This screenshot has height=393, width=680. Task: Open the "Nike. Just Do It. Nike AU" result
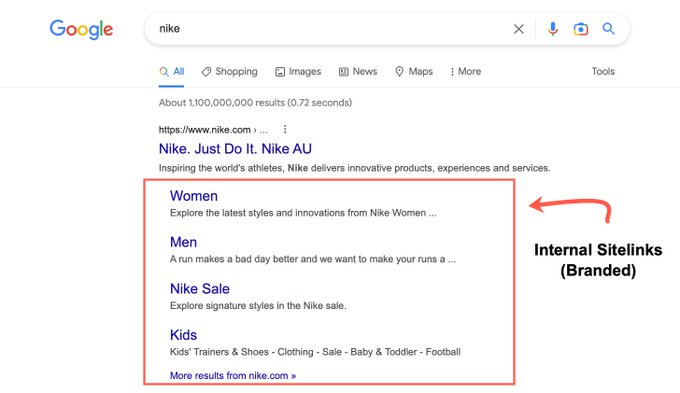[x=235, y=149]
